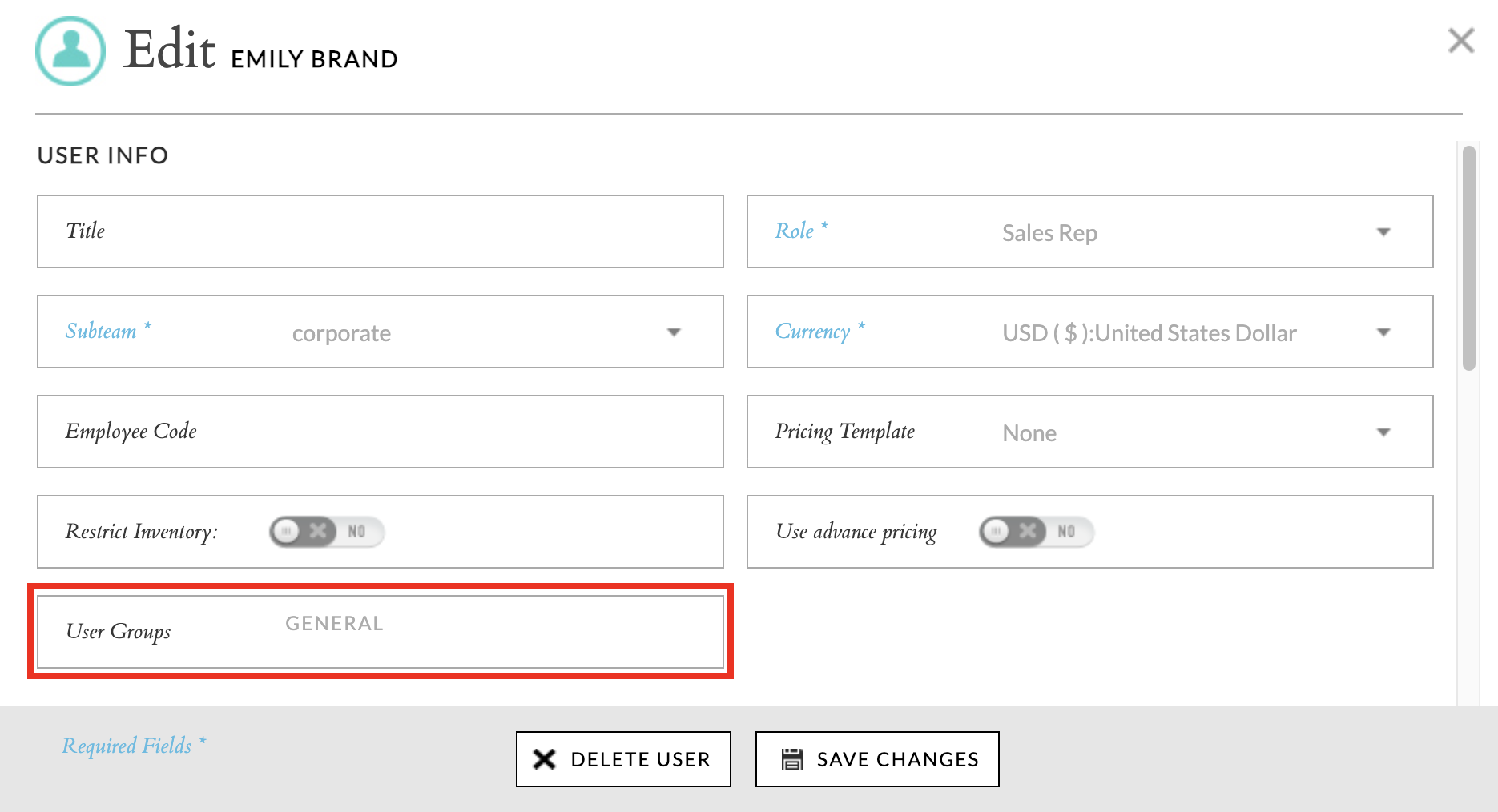
Task: Click the USER INFO section heading
Action: coord(103,155)
